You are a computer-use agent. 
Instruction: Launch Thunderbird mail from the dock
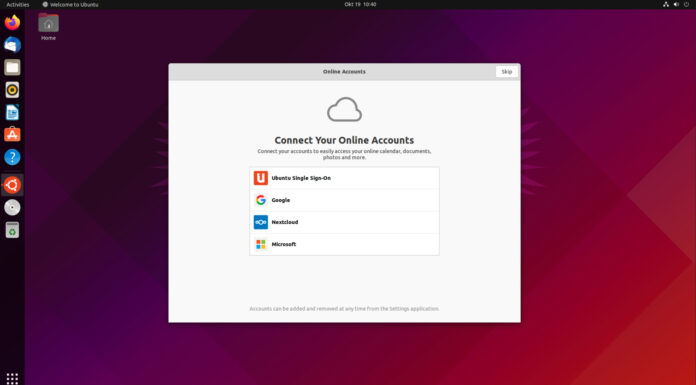point(12,45)
